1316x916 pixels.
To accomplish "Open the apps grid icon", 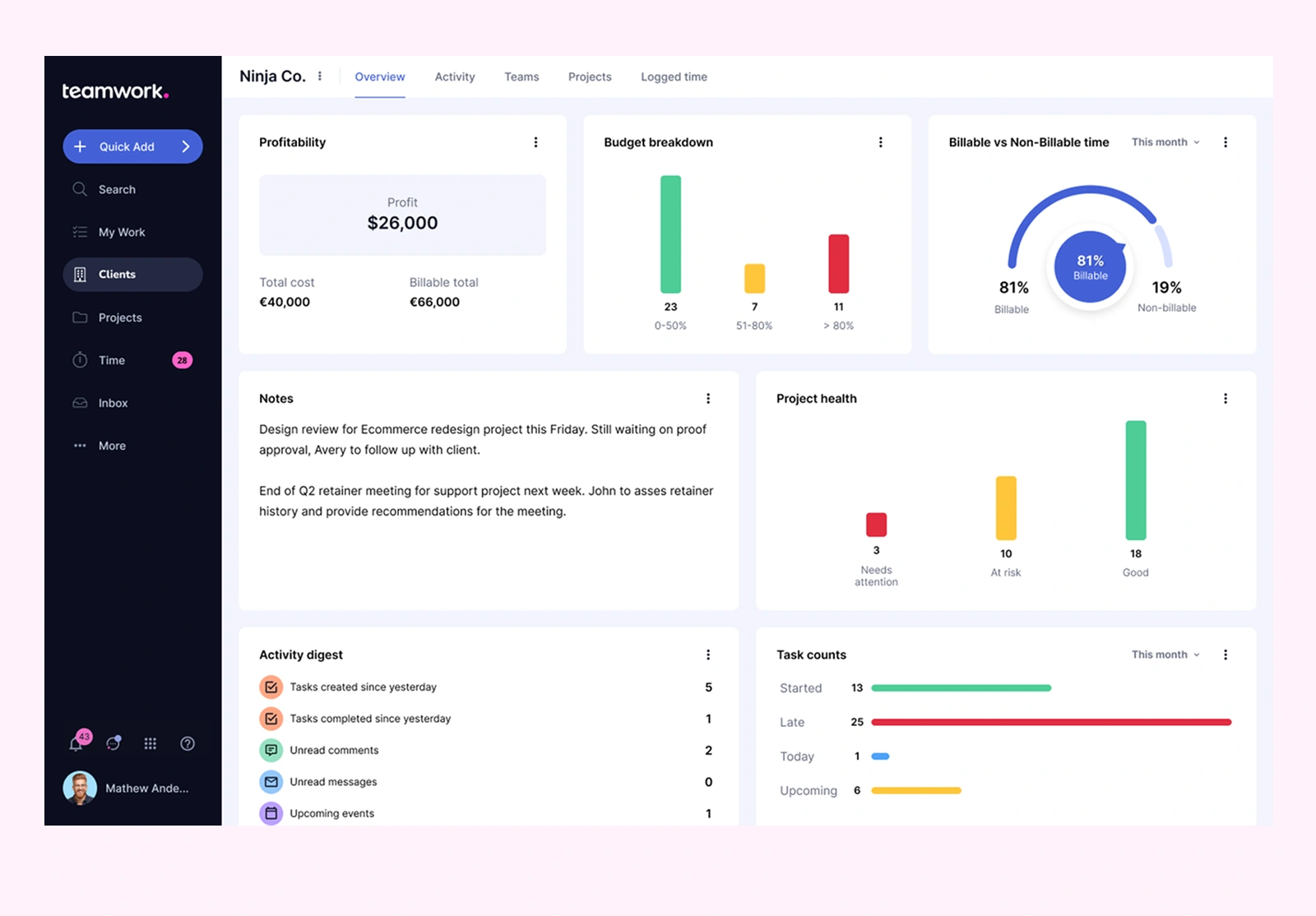I will pos(150,744).
